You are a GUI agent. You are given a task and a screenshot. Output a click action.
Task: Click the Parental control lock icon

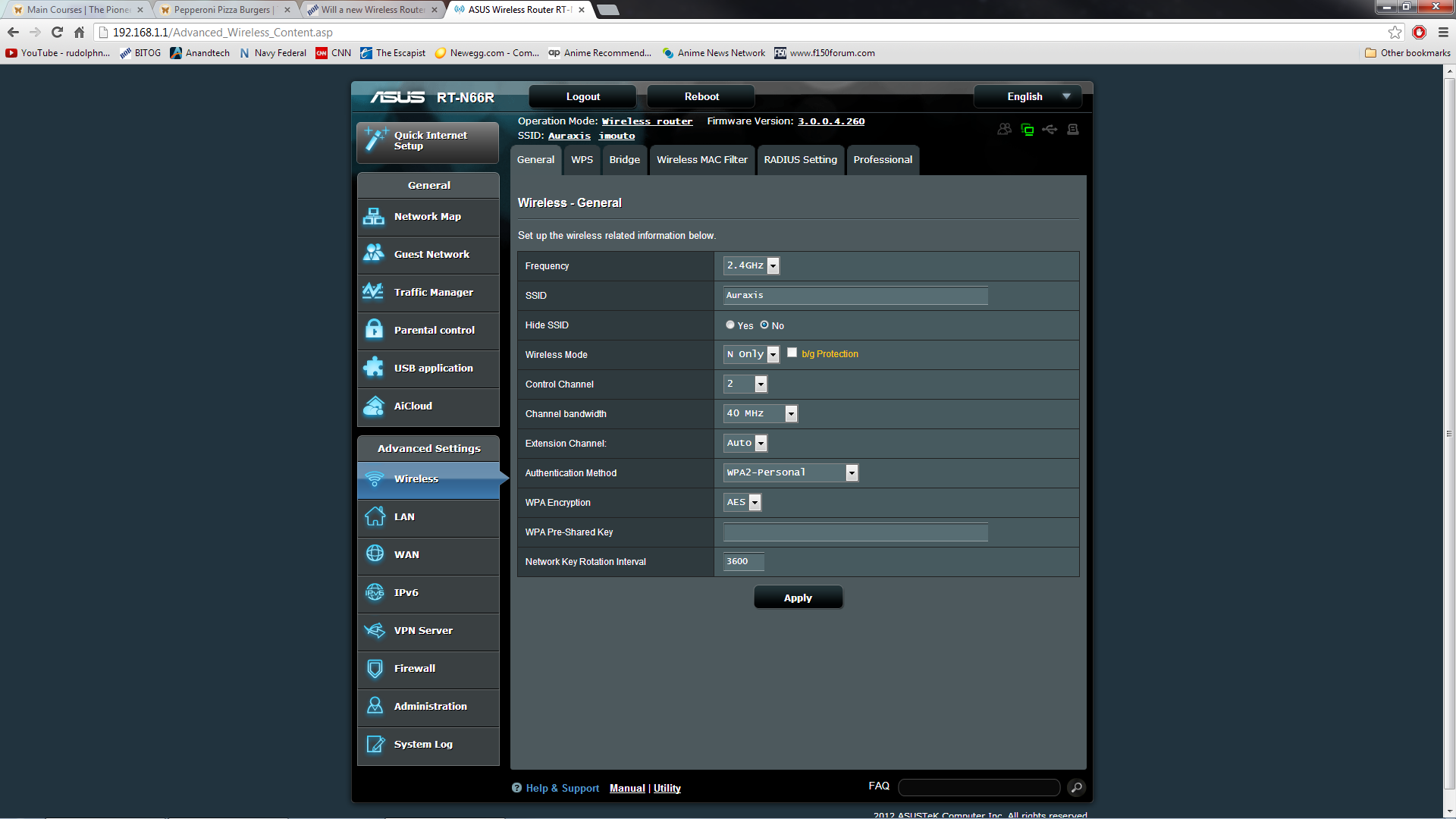[x=374, y=329]
